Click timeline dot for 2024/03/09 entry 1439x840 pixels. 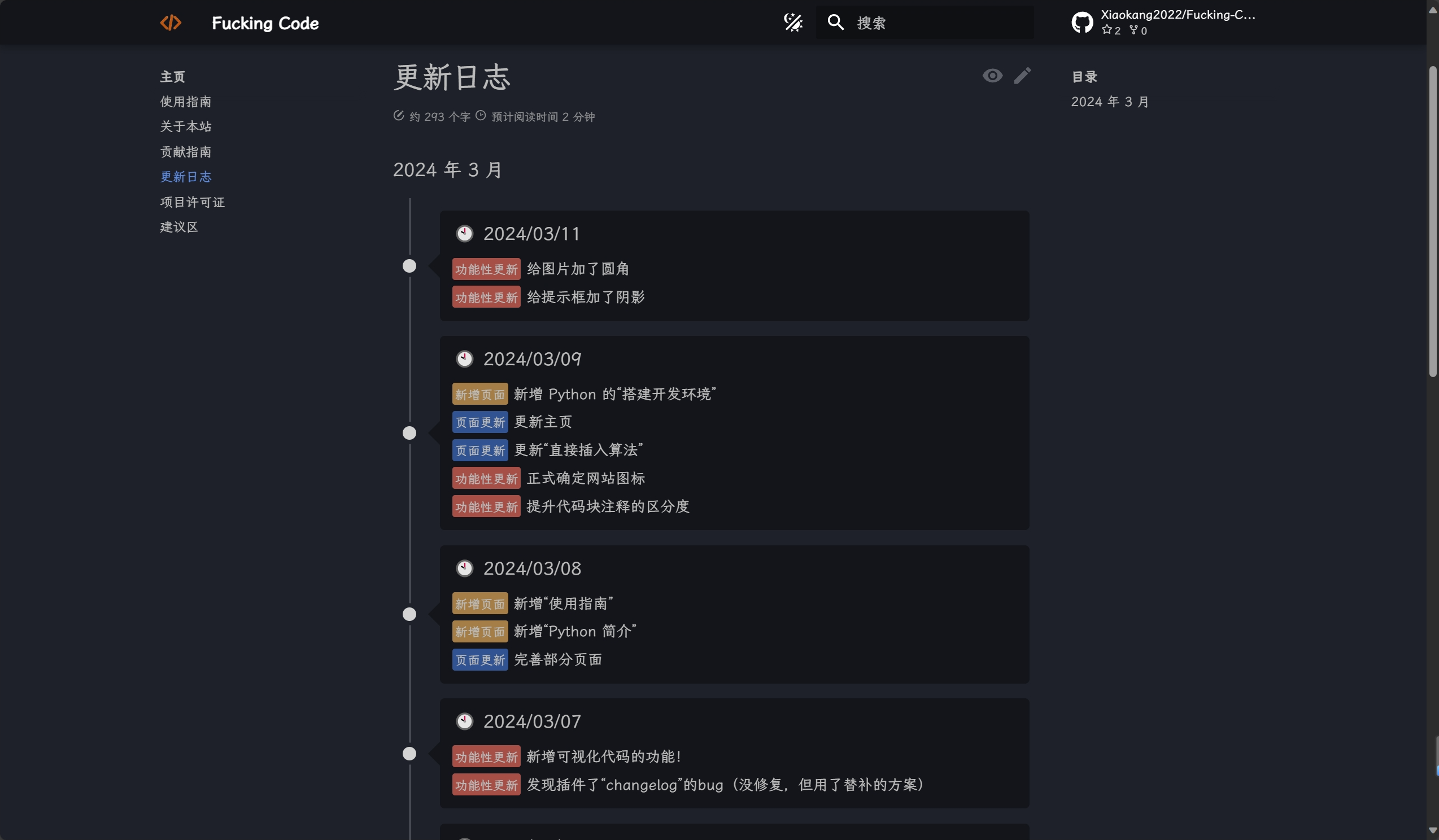pos(409,433)
